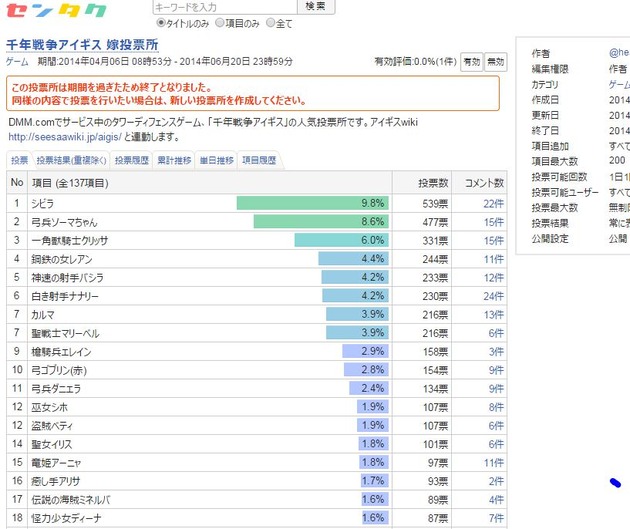Click the 6.0% teal bar for 一角獣騎士クリッサ
630x529 pixels.
(342, 240)
